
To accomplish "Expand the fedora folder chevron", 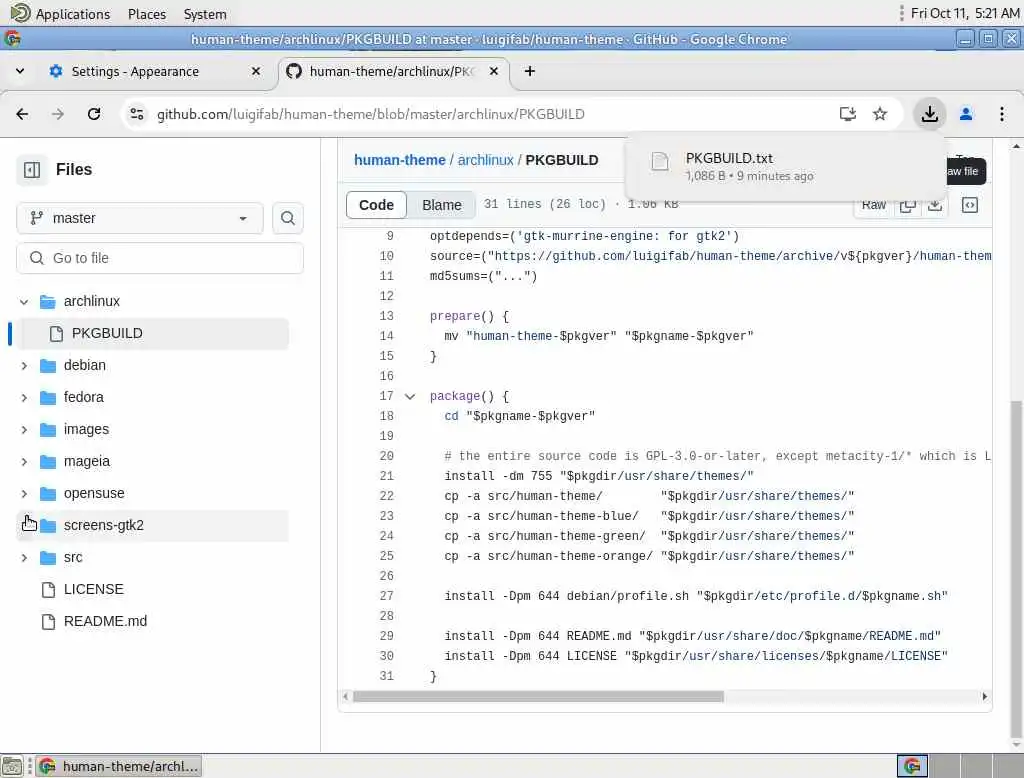I will [x=24, y=398].
